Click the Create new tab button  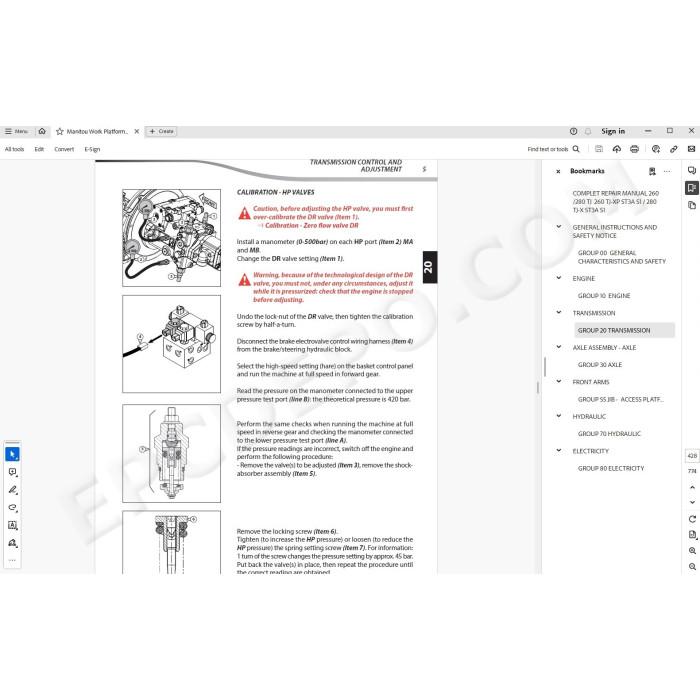point(161,131)
